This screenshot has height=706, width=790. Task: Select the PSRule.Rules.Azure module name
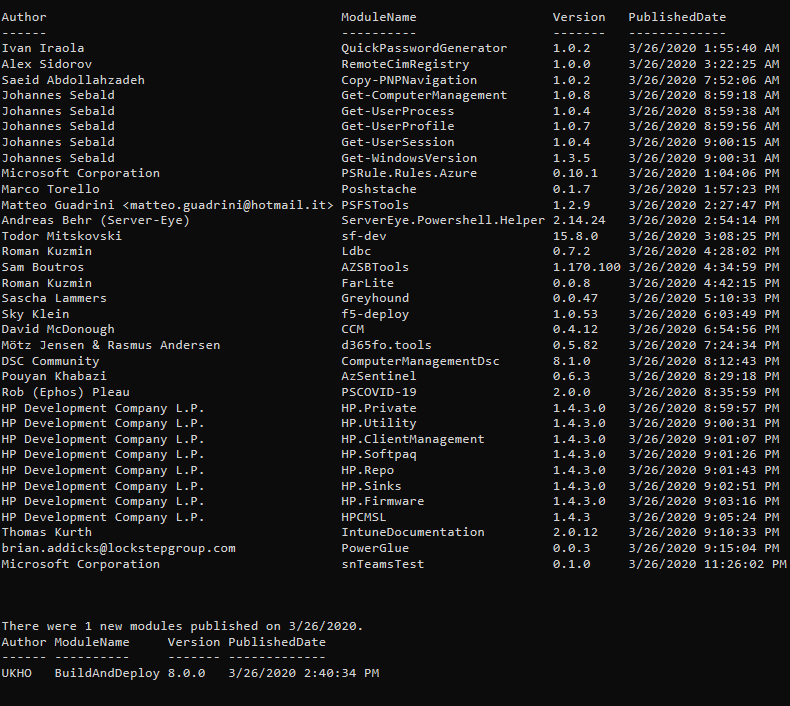tap(409, 173)
